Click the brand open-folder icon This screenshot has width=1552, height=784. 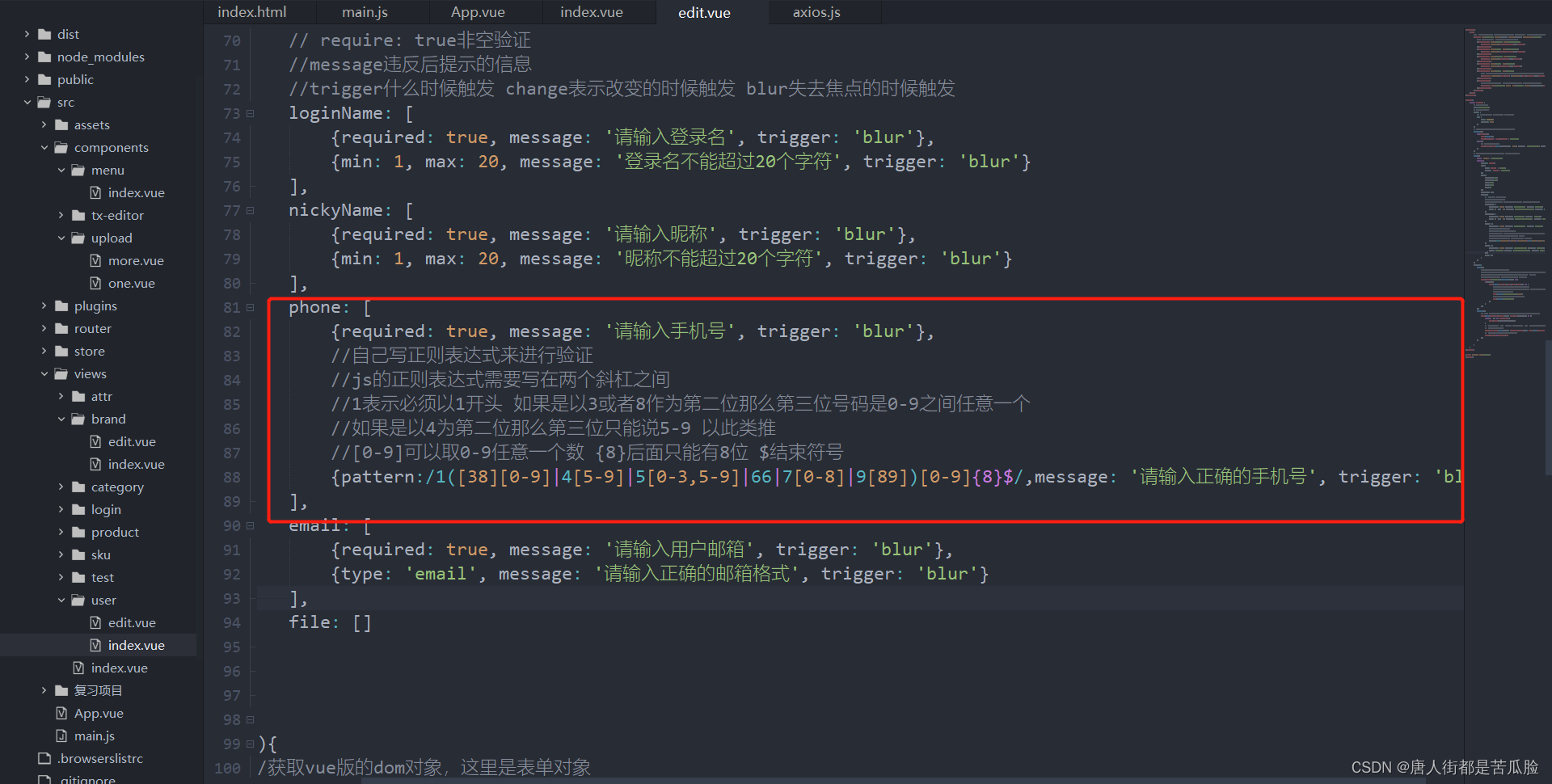[78, 419]
